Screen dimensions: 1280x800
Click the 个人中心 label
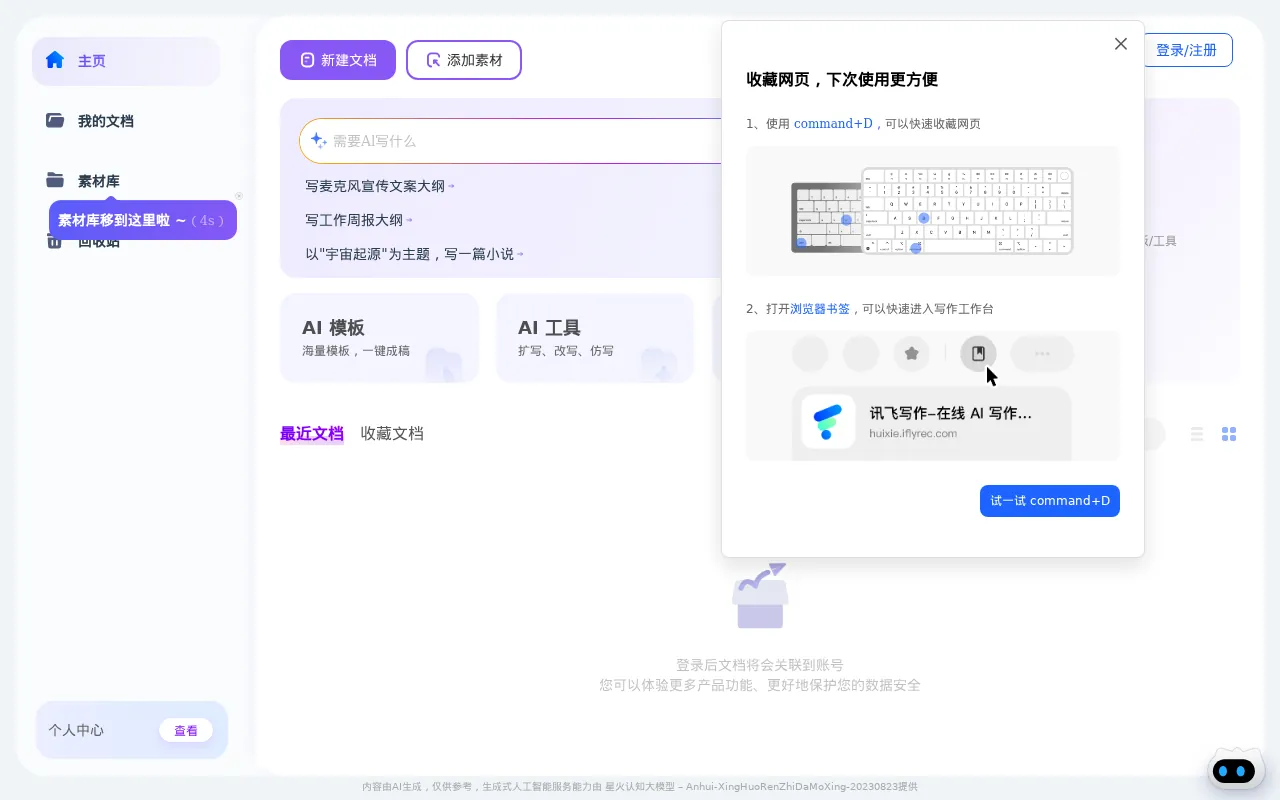(x=76, y=730)
